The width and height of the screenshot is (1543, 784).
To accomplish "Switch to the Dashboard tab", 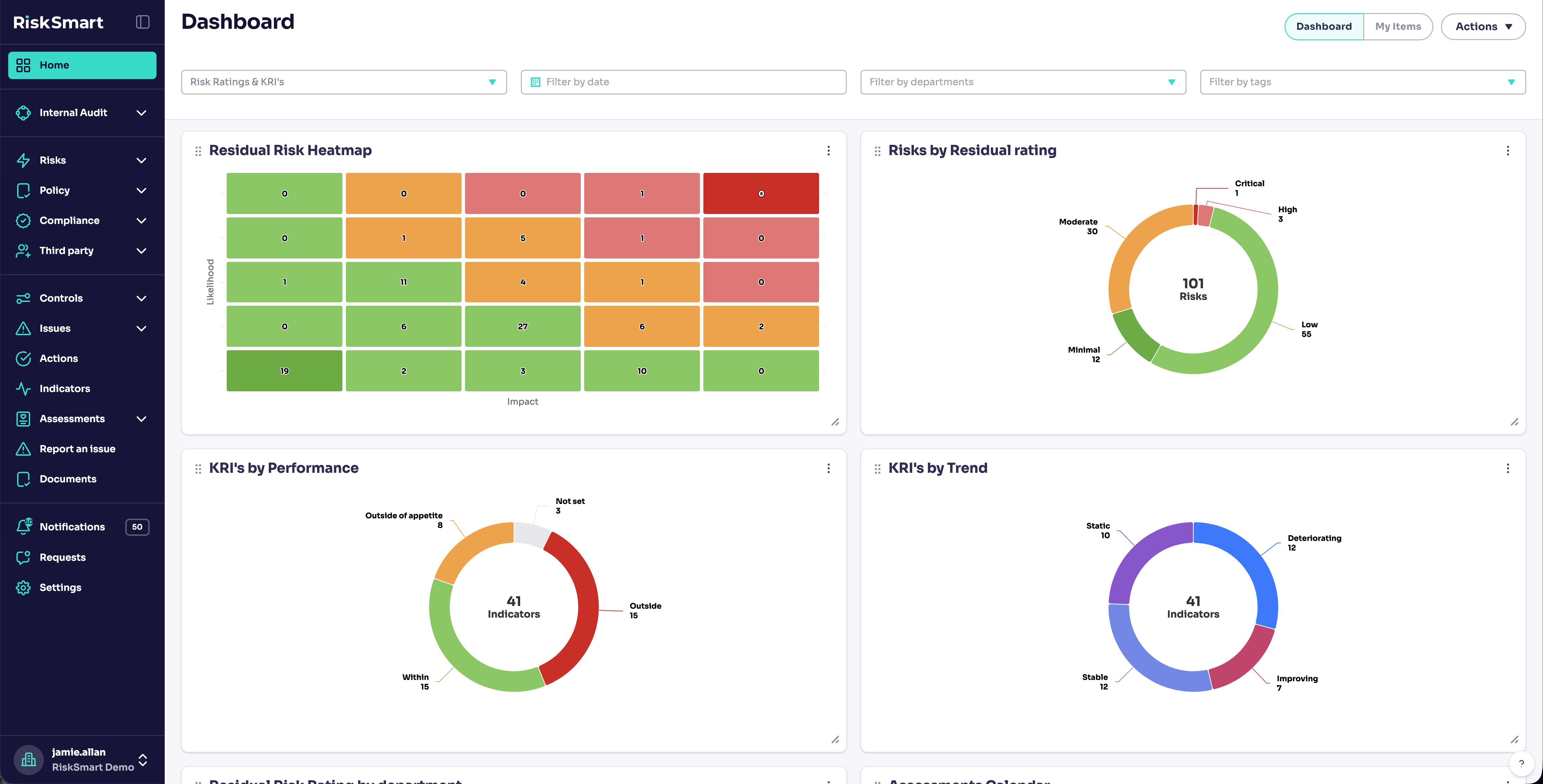I will tap(1324, 26).
